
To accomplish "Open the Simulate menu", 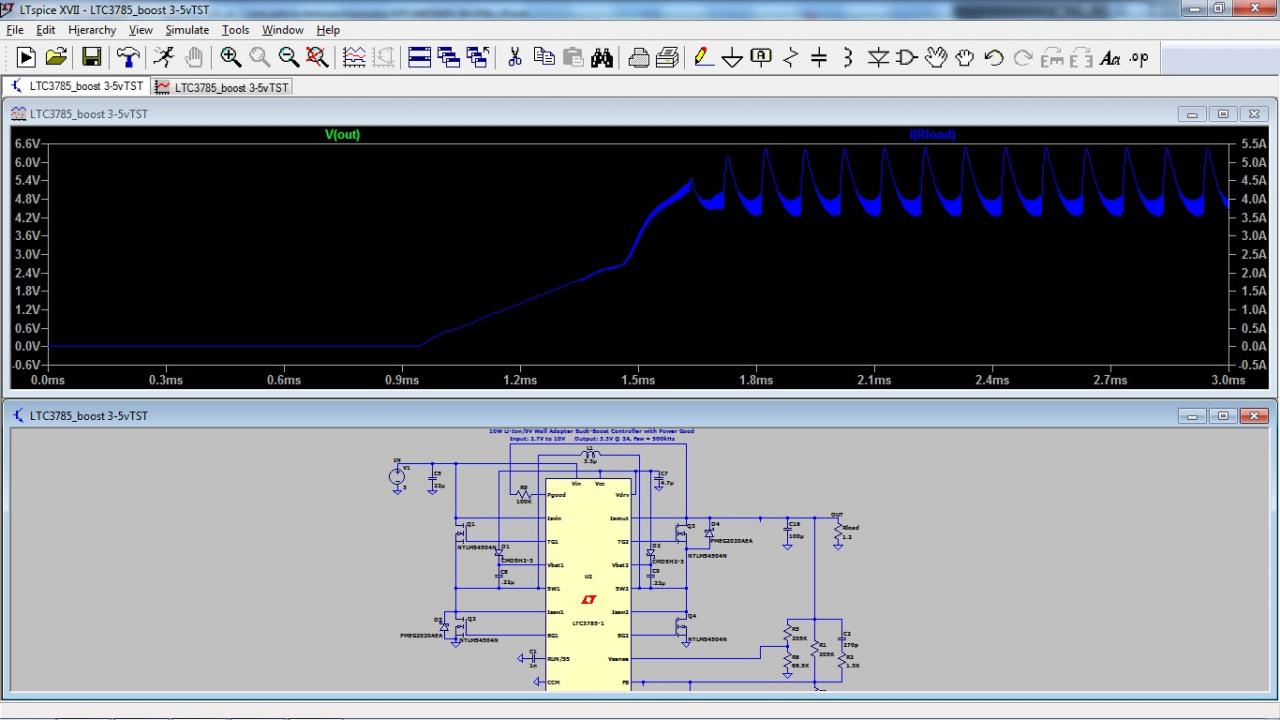I will [x=187, y=30].
